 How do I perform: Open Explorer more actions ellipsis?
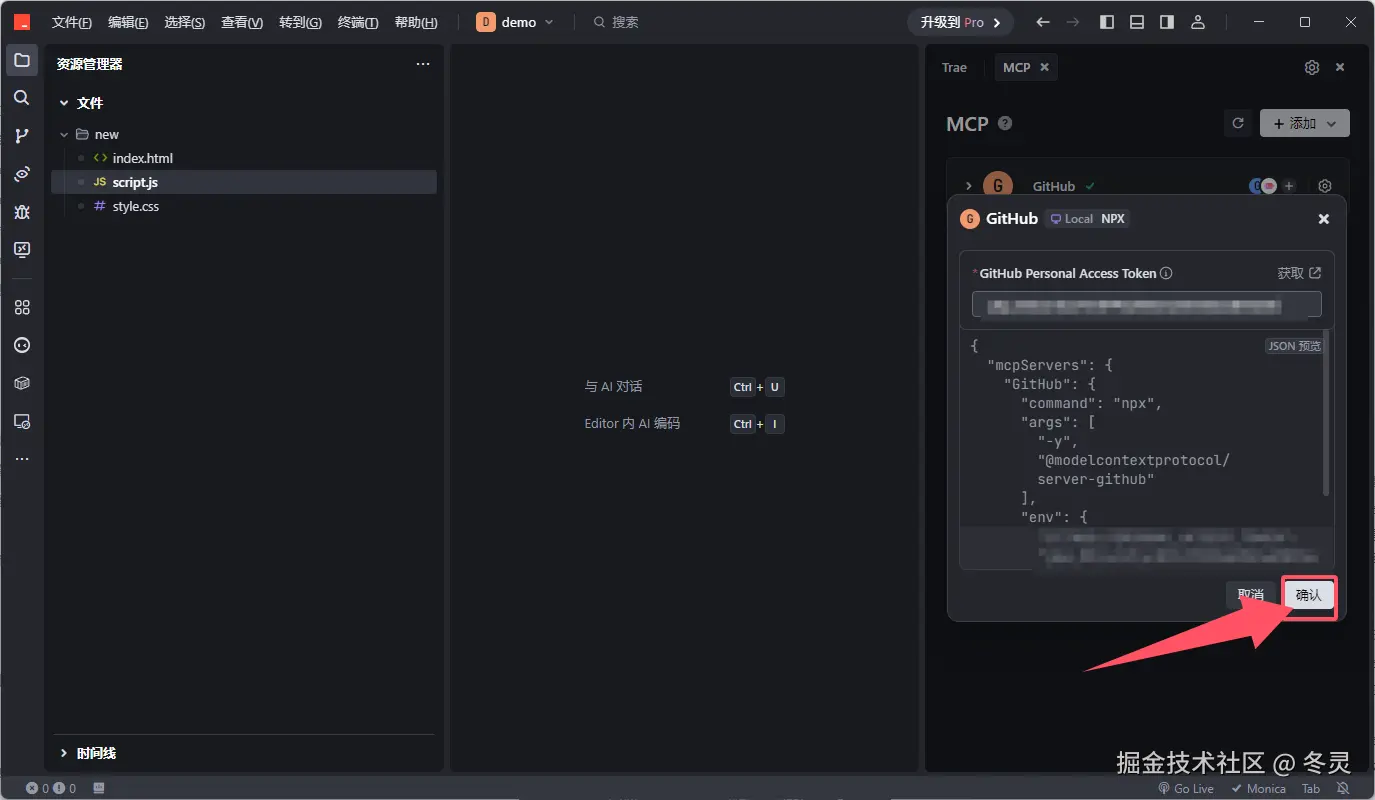(423, 64)
